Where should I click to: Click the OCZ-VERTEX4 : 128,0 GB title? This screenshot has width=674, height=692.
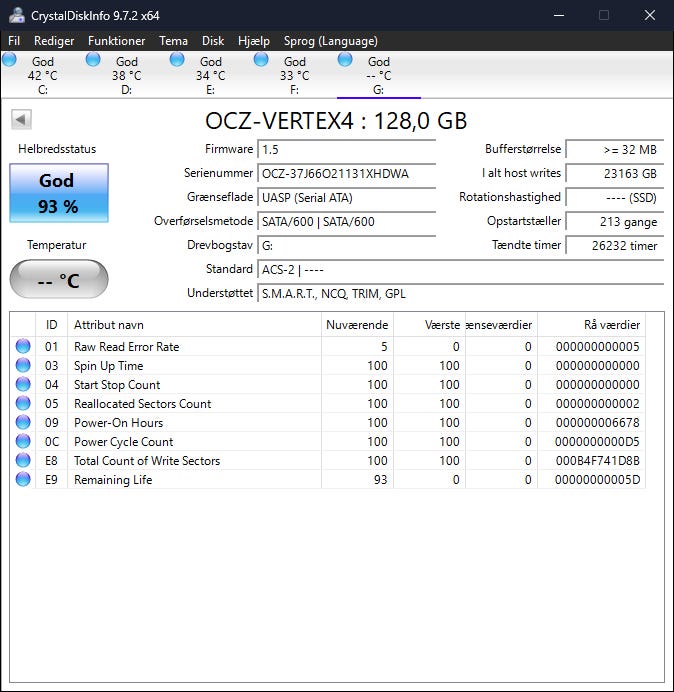click(336, 120)
